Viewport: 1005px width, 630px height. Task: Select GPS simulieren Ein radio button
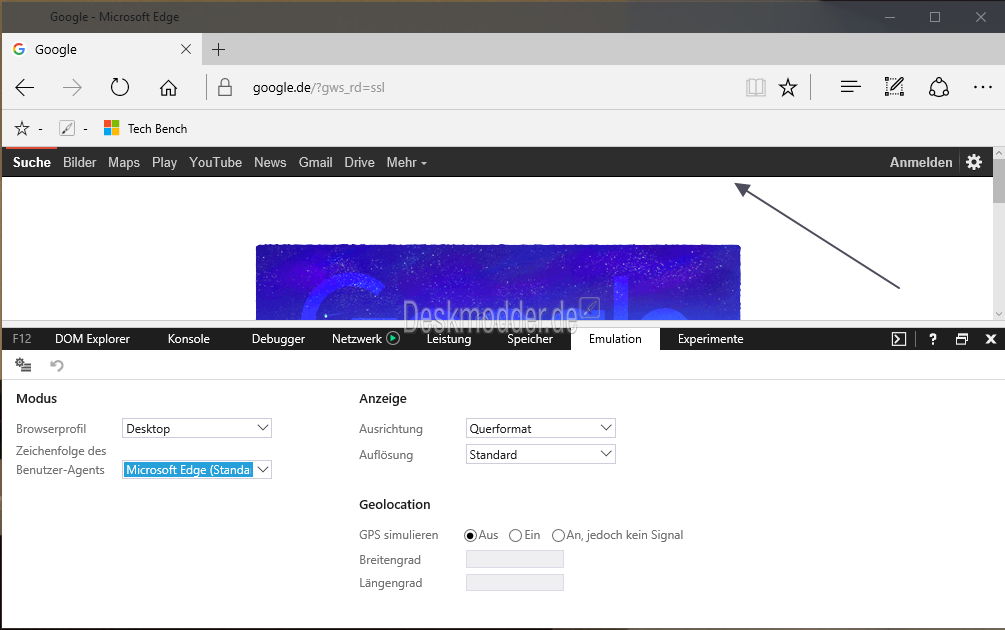(515, 535)
